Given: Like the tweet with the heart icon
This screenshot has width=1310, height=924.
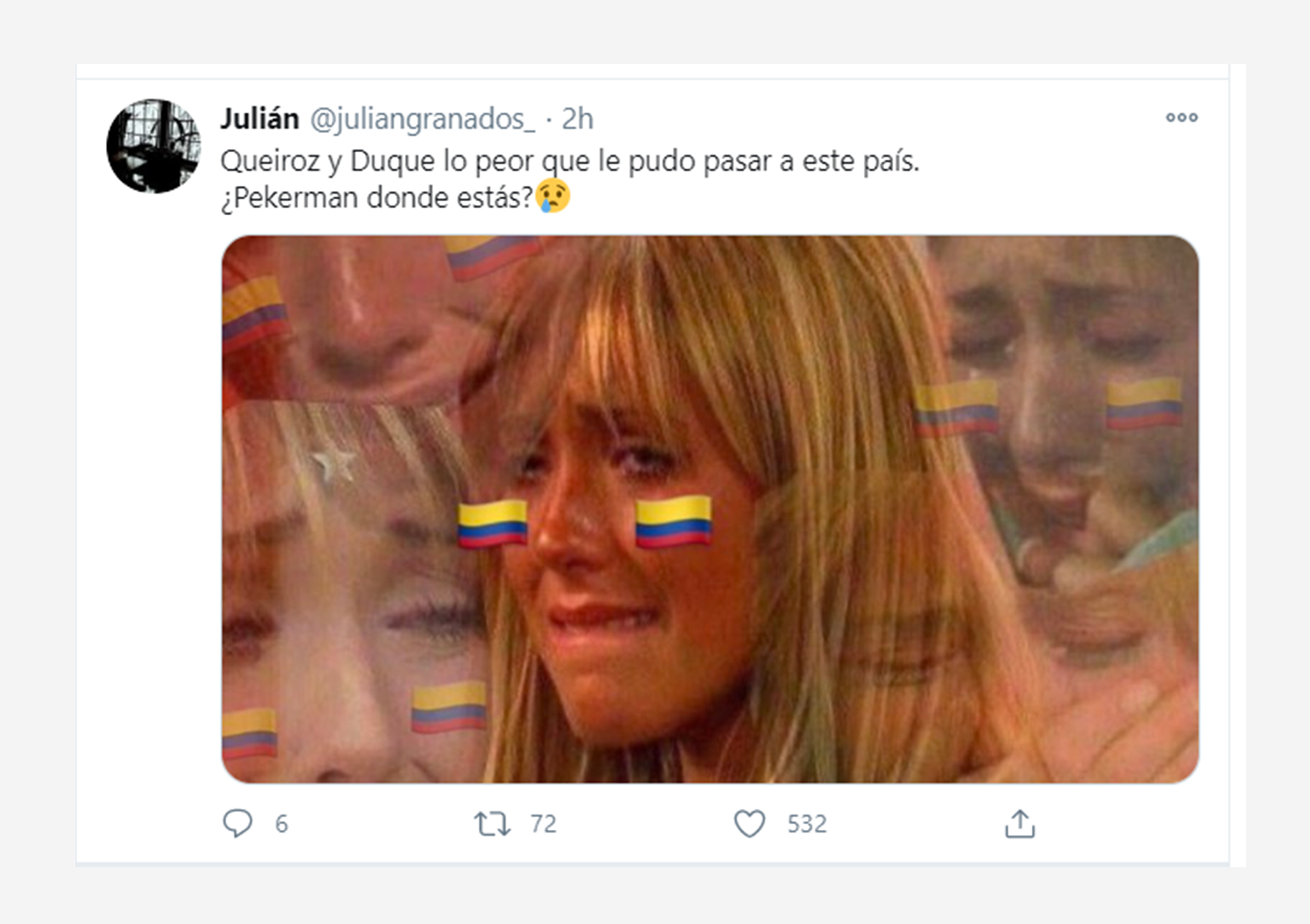Looking at the screenshot, I should coord(749,824).
